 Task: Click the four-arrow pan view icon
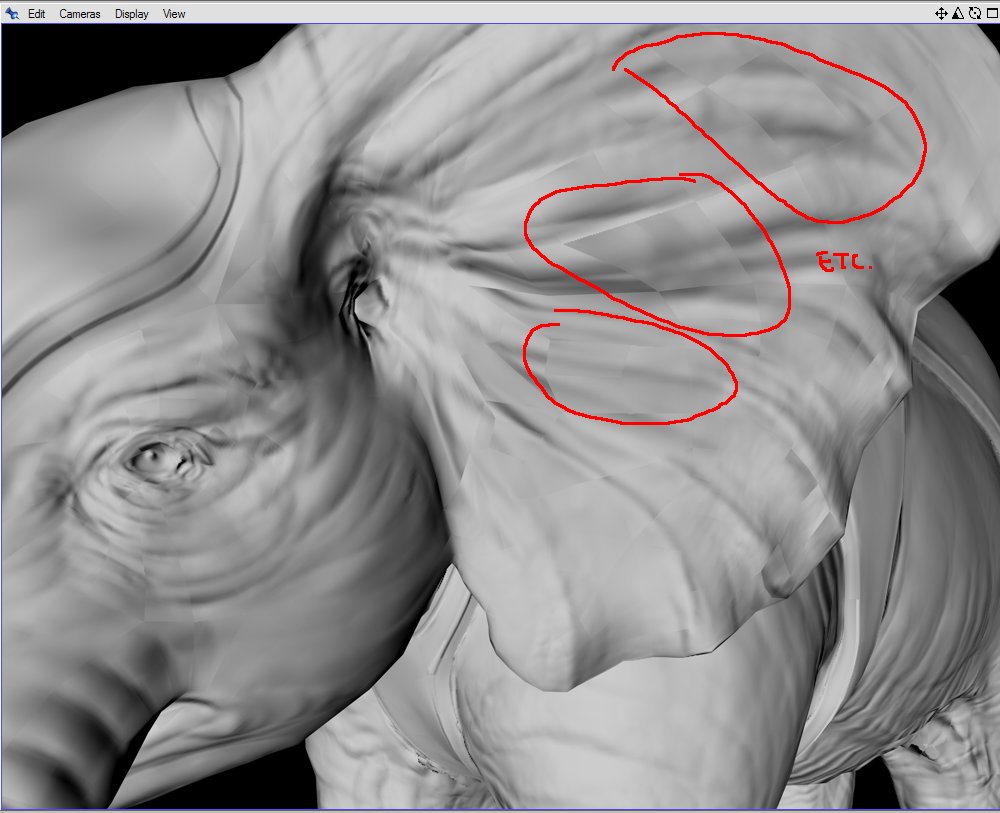pos(941,13)
